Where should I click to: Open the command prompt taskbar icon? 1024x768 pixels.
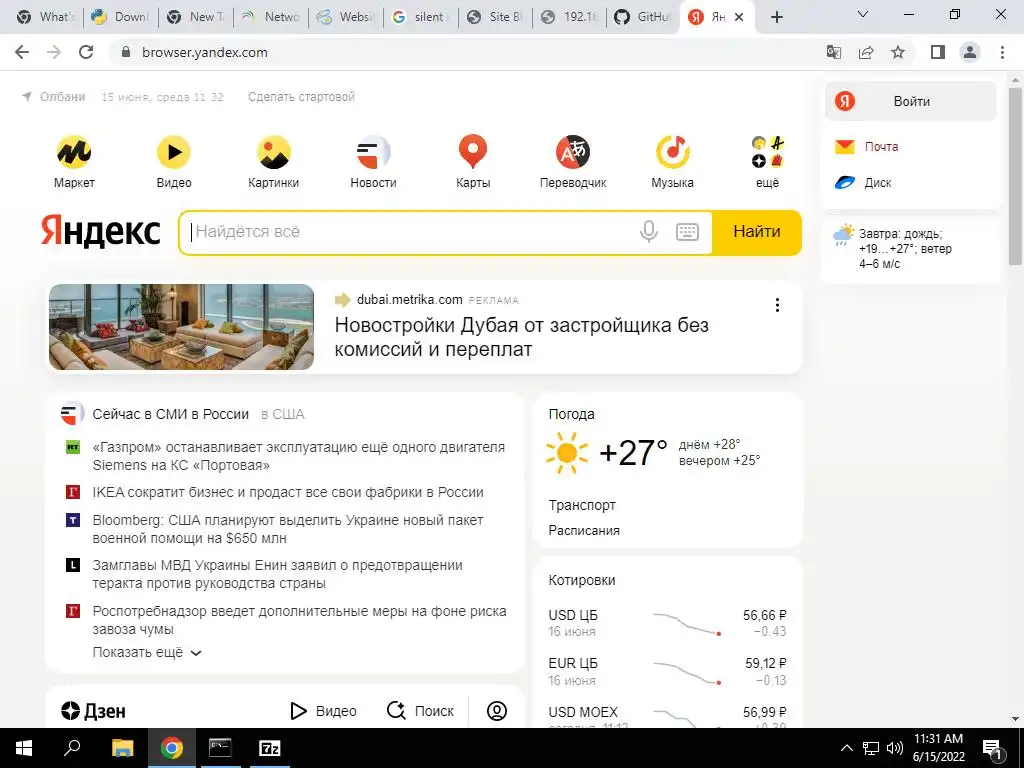[x=220, y=748]
